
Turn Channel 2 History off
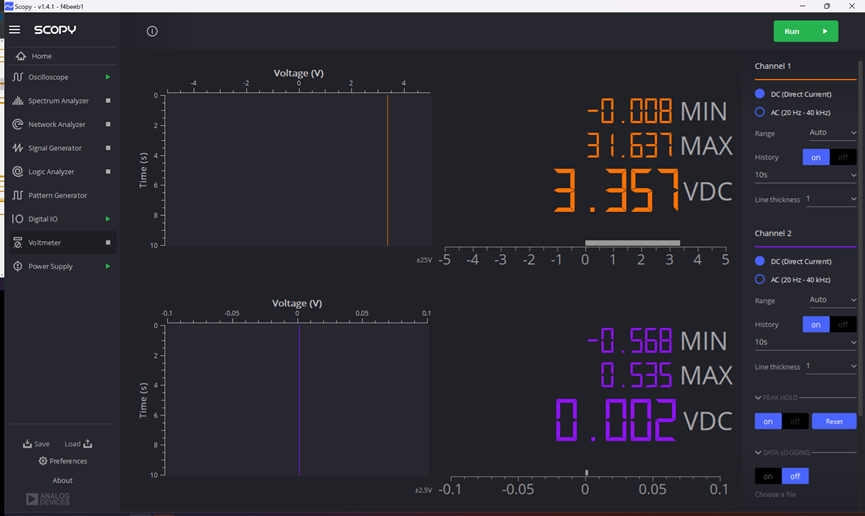pyautogui.click(x=843, y=325)
